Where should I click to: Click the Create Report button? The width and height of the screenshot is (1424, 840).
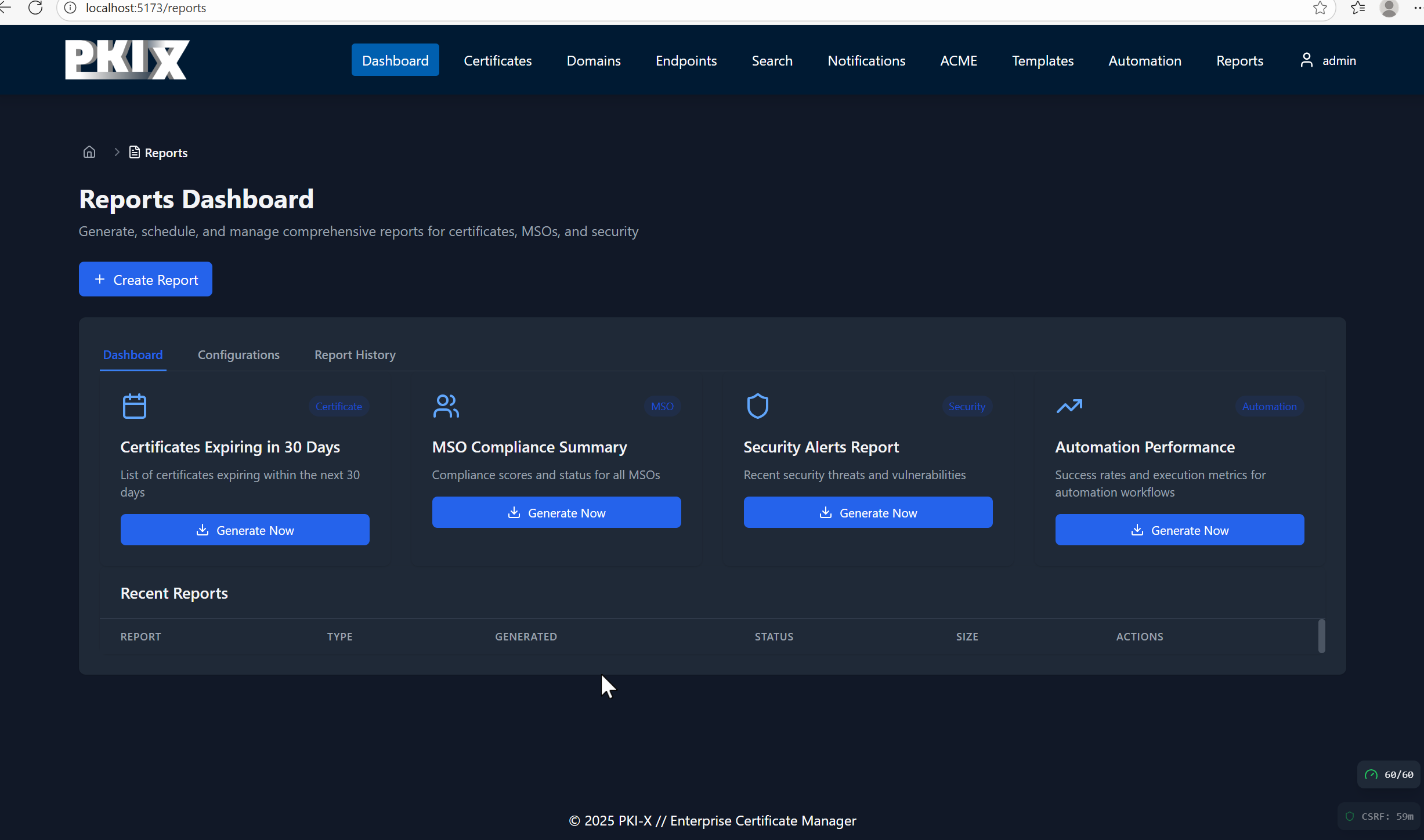click(146, 280)
